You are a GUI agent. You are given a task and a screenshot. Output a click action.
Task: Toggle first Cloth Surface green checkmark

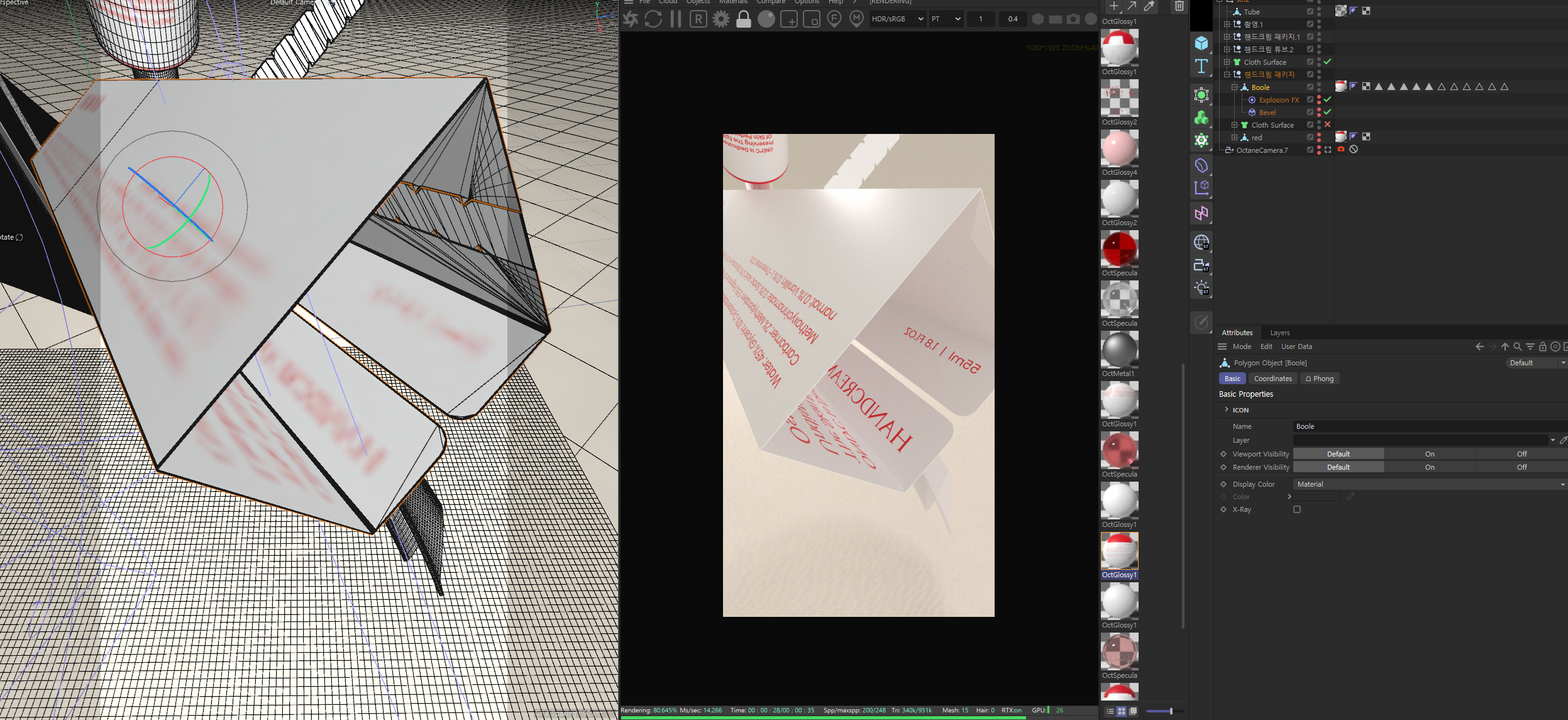point(1327,62)
